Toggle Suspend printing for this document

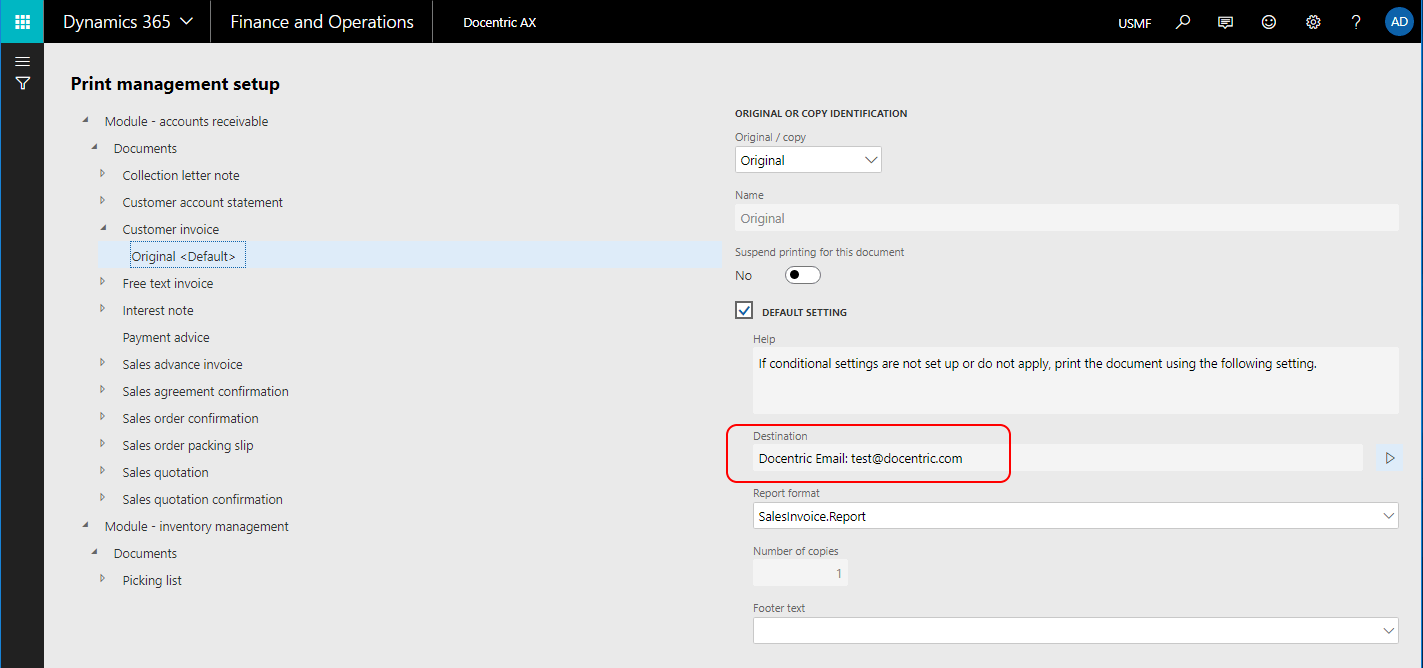click(802, 275)
